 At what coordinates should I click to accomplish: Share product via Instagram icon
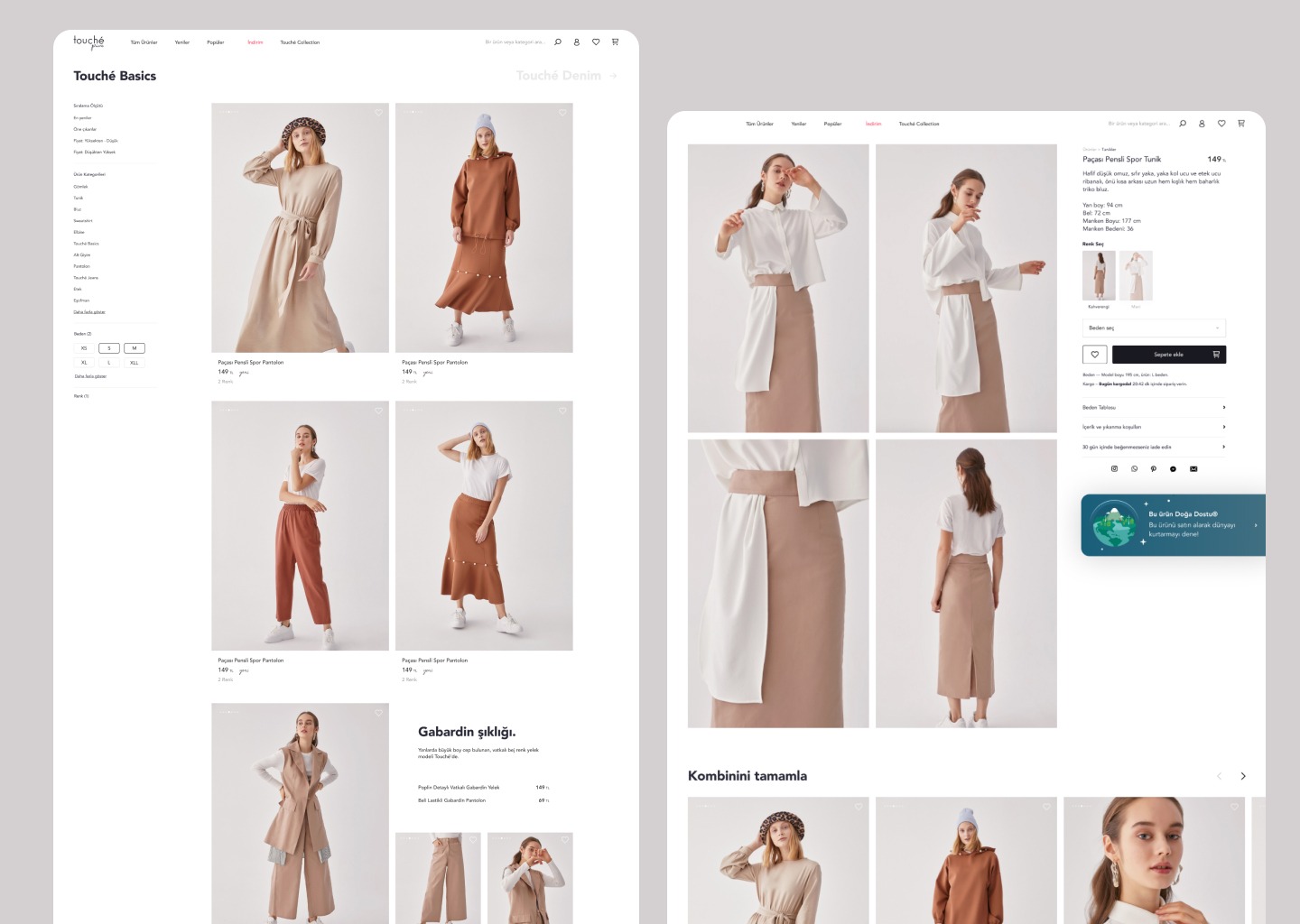click(x=1114, y=469)
